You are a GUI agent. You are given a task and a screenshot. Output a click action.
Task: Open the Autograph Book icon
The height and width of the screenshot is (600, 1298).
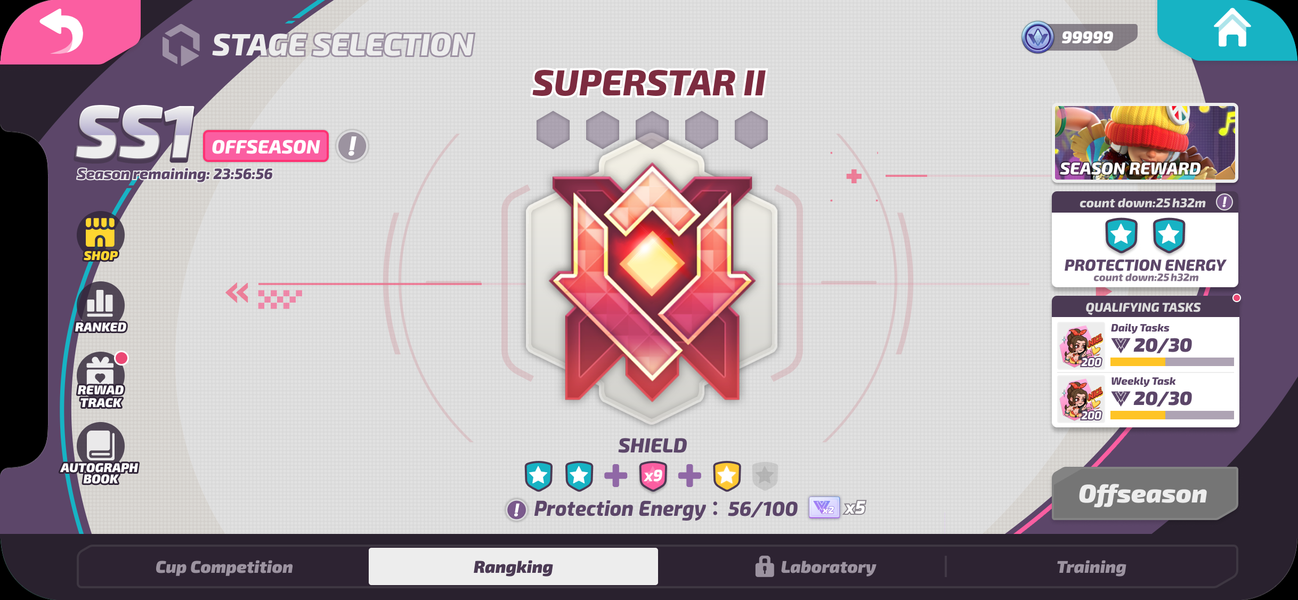click(x=100, y=454)
